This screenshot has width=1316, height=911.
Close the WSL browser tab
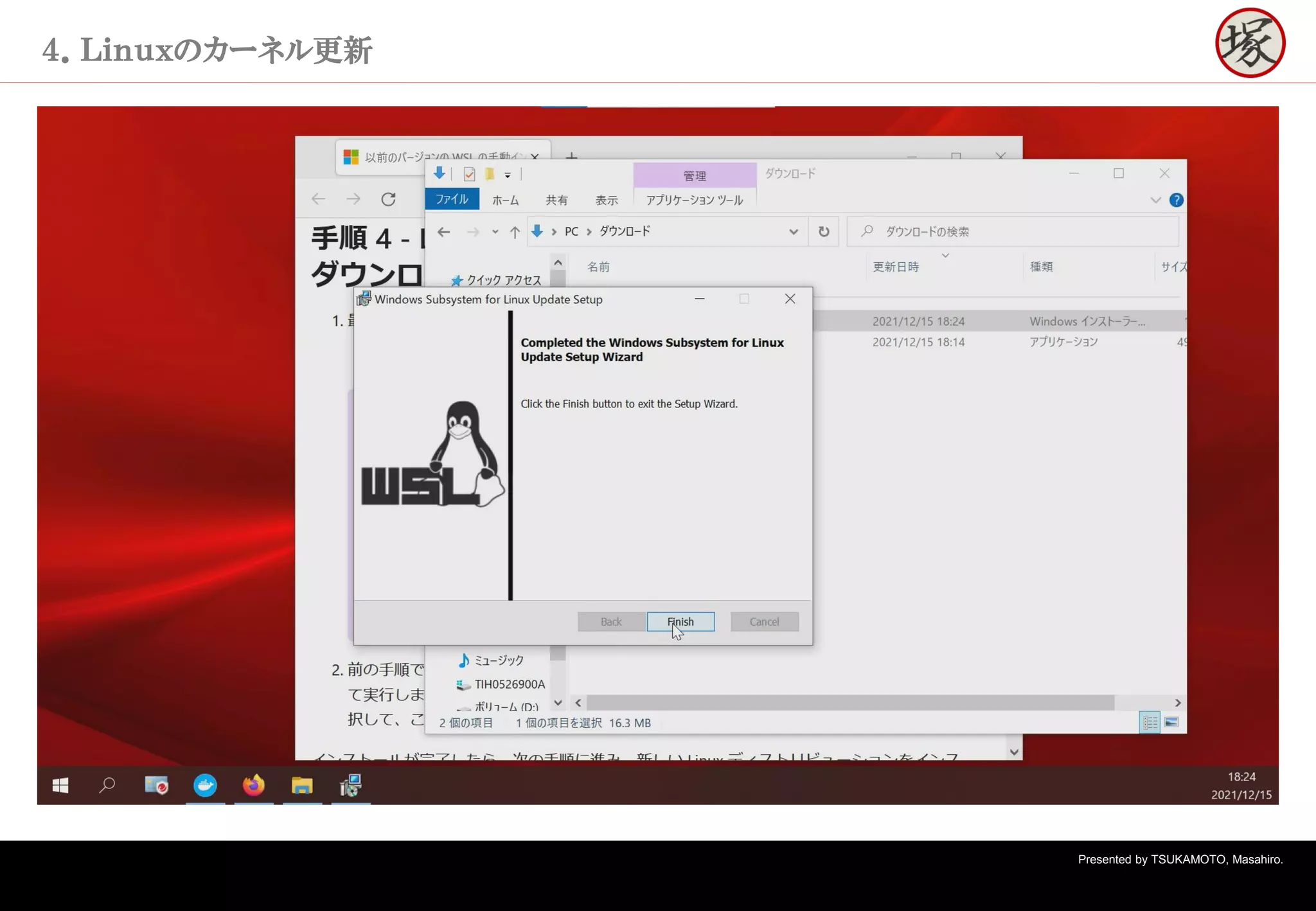point(535,156)
